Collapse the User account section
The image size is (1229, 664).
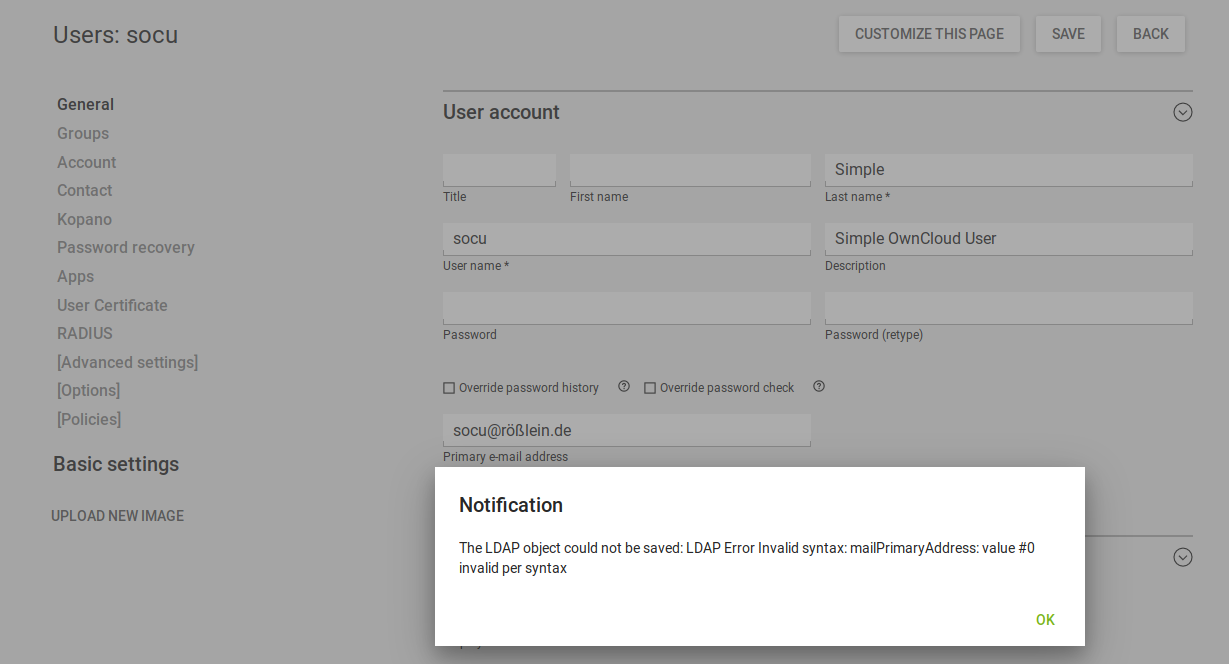1182,112
